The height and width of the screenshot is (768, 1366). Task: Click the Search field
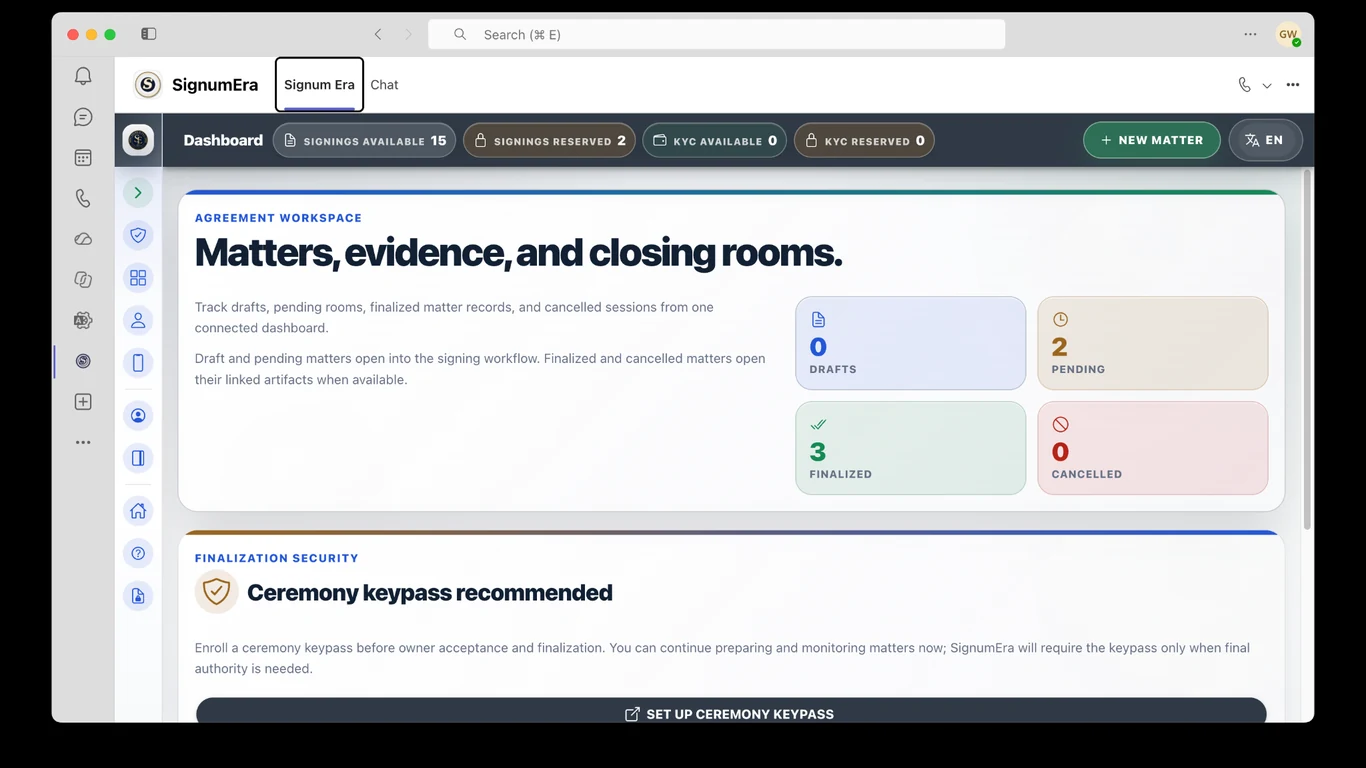(717, 34)
